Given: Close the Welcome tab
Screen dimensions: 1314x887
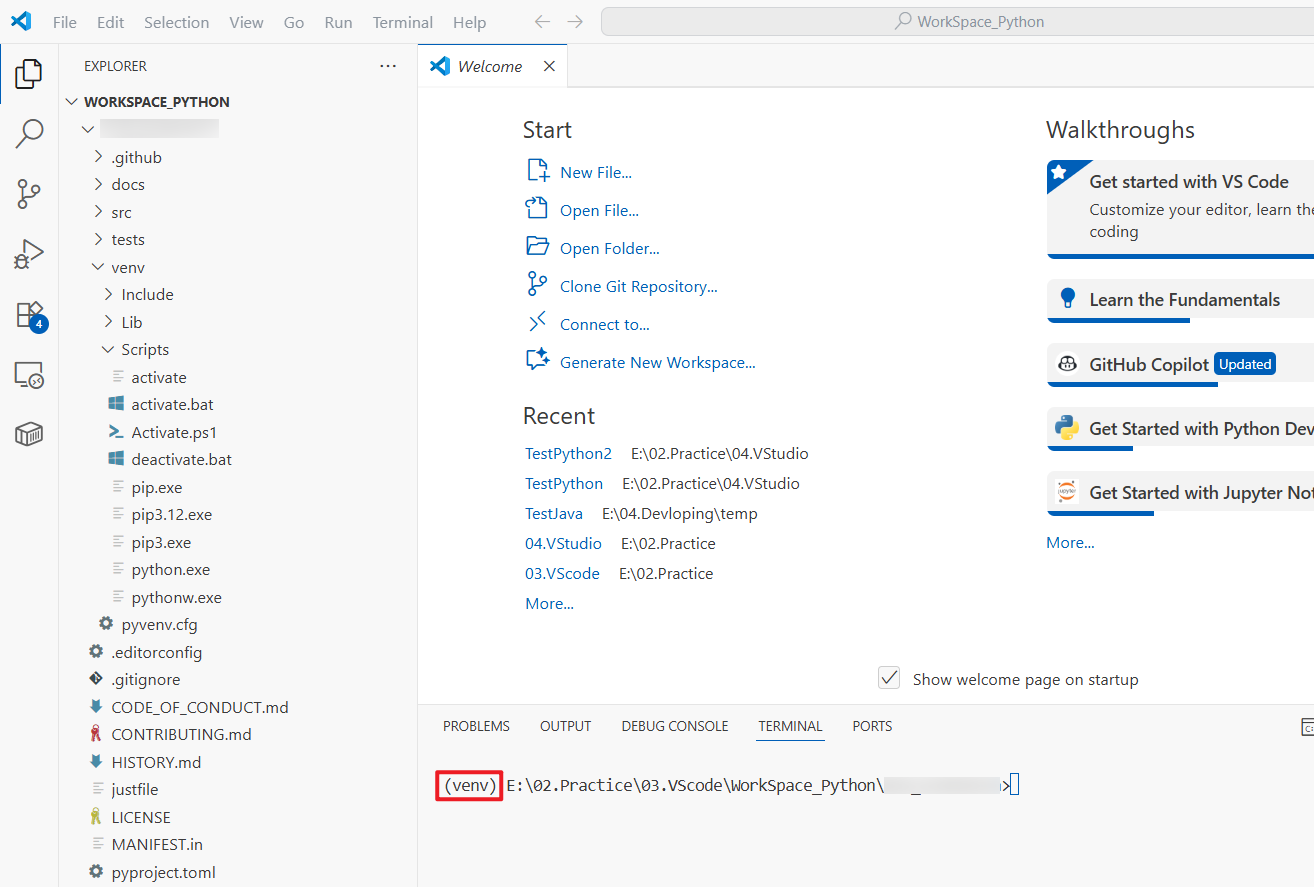Looking at the screenshot, I should [x=549, y=66].
